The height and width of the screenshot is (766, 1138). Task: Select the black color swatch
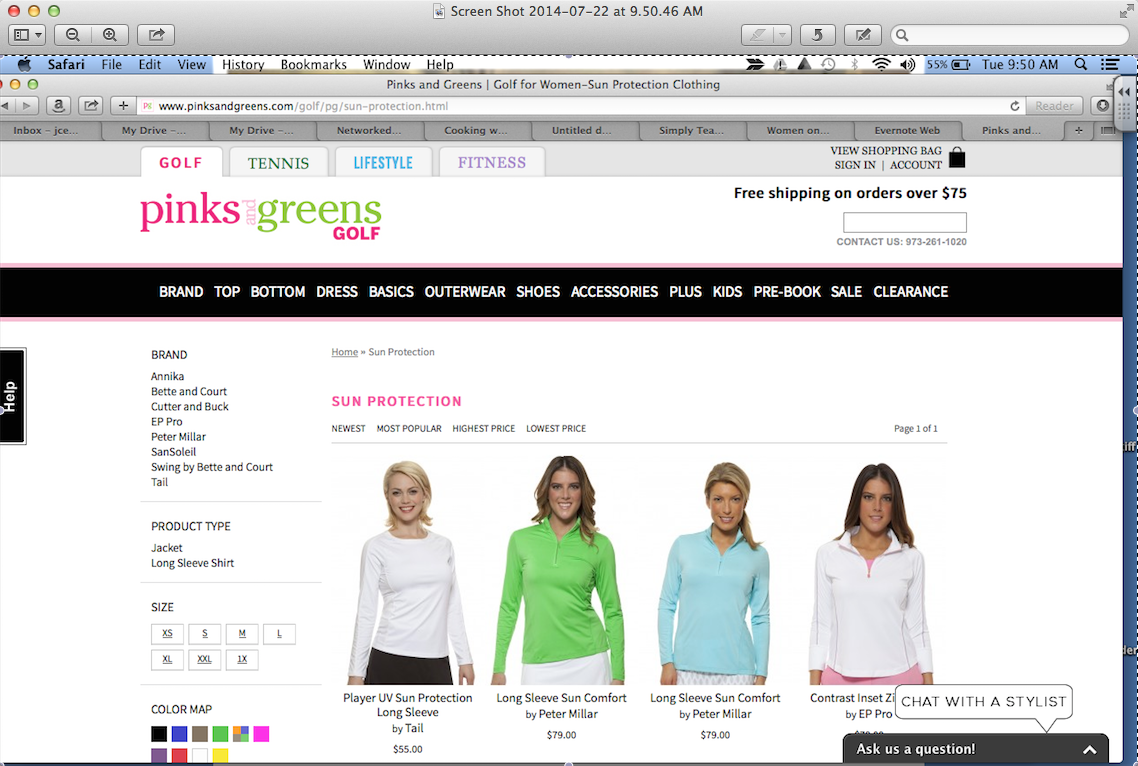pos(159,734)
